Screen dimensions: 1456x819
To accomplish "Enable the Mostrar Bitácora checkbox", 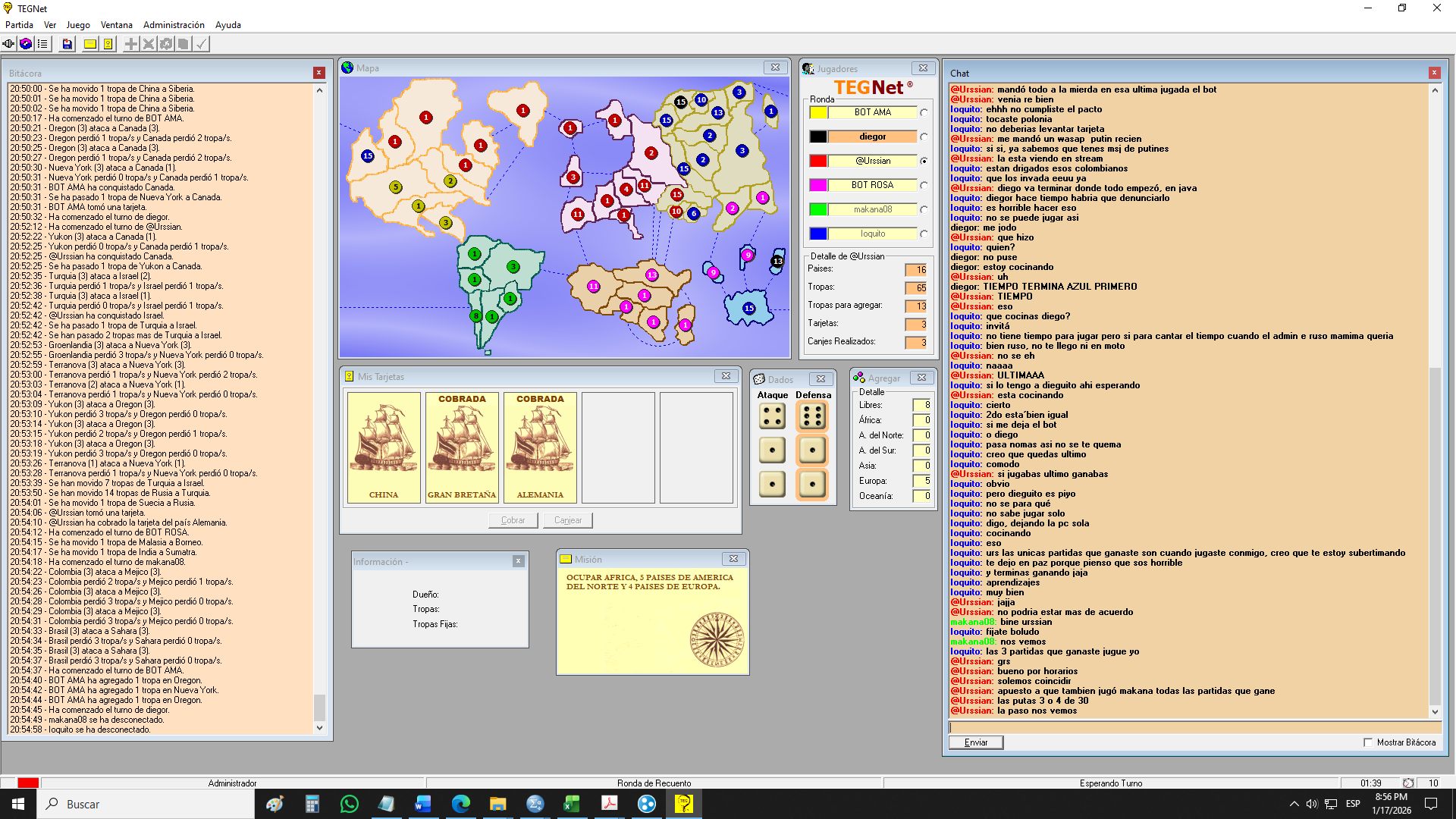I will 1368,742.
